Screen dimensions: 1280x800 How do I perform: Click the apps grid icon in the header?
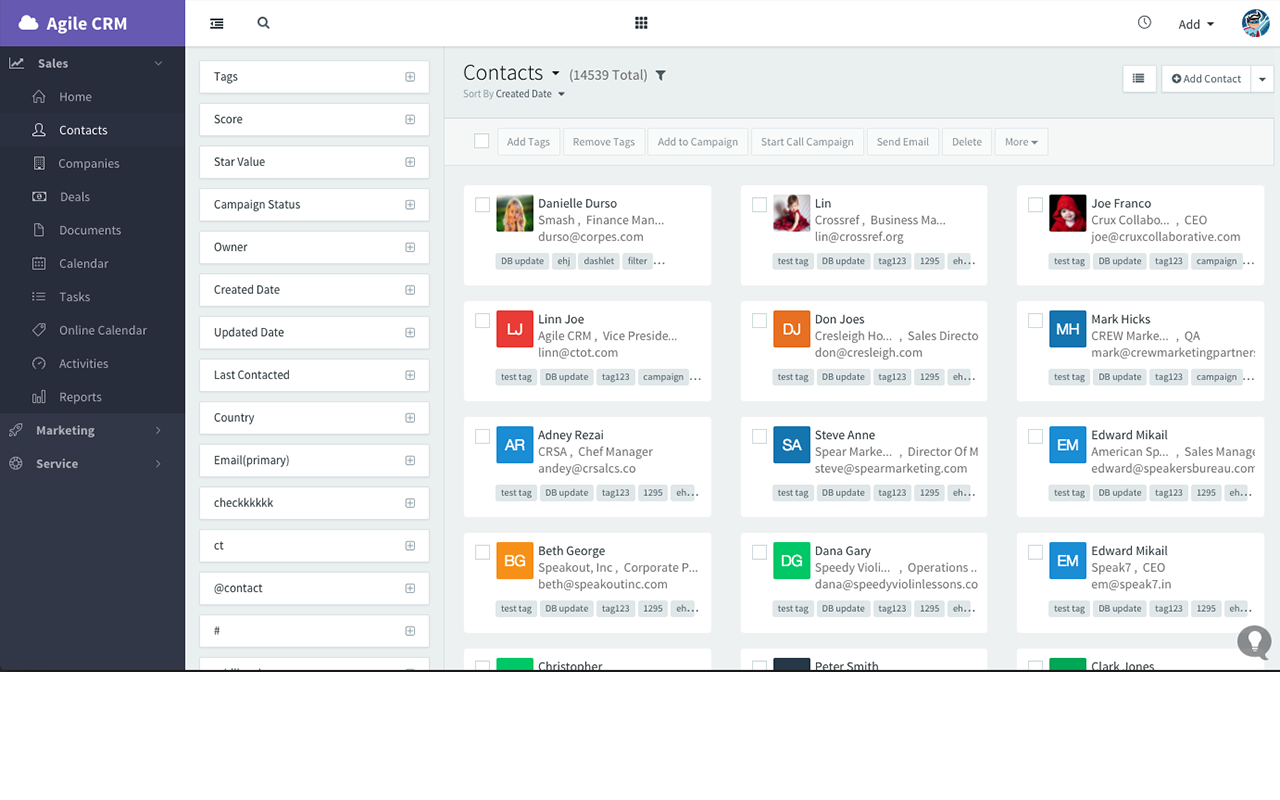641,22
